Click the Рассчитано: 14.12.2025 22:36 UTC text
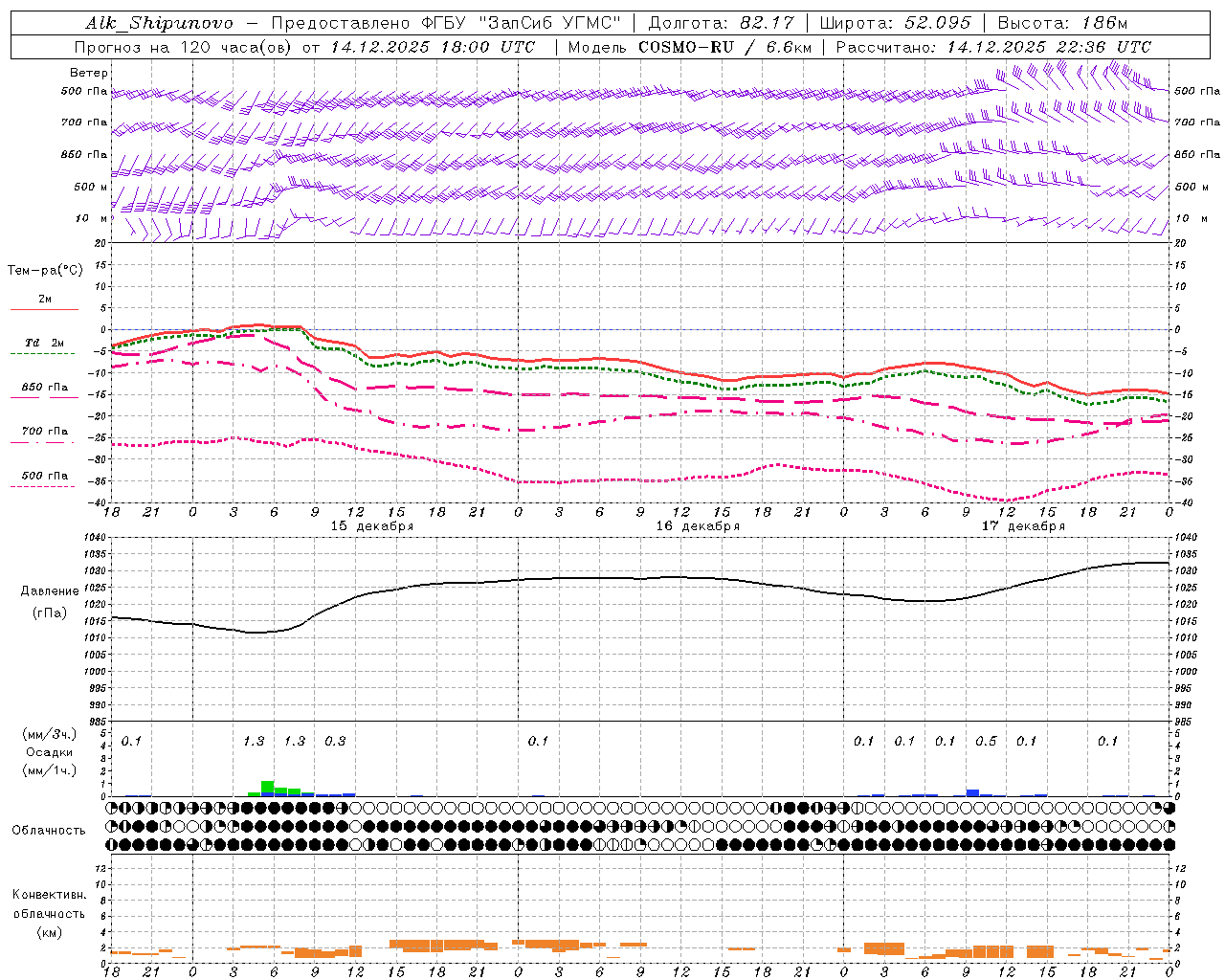1225x980 pixels. point(993,47)
